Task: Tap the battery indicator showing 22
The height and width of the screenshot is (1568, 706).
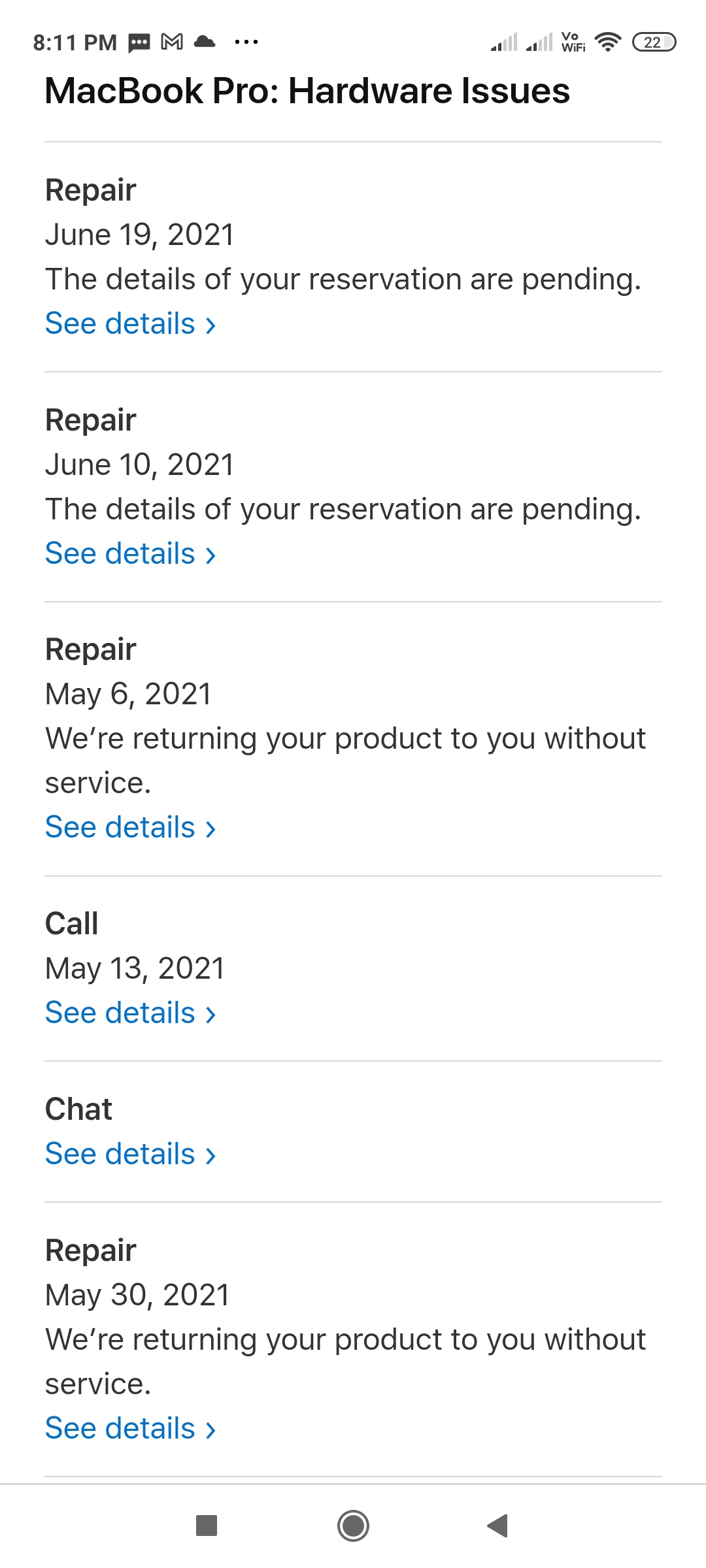Action: [654, 42]
